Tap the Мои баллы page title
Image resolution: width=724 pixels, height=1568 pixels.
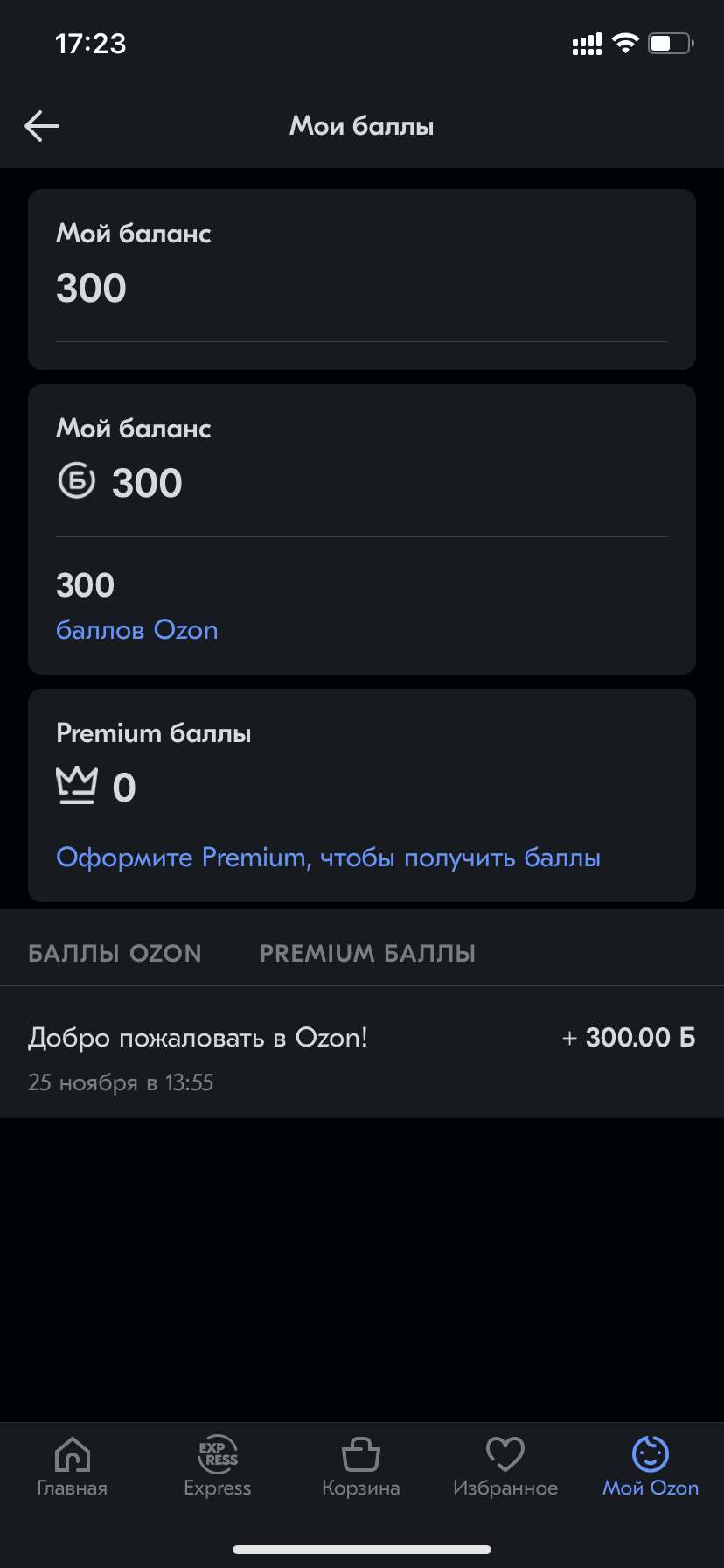[x=362, y=126]
